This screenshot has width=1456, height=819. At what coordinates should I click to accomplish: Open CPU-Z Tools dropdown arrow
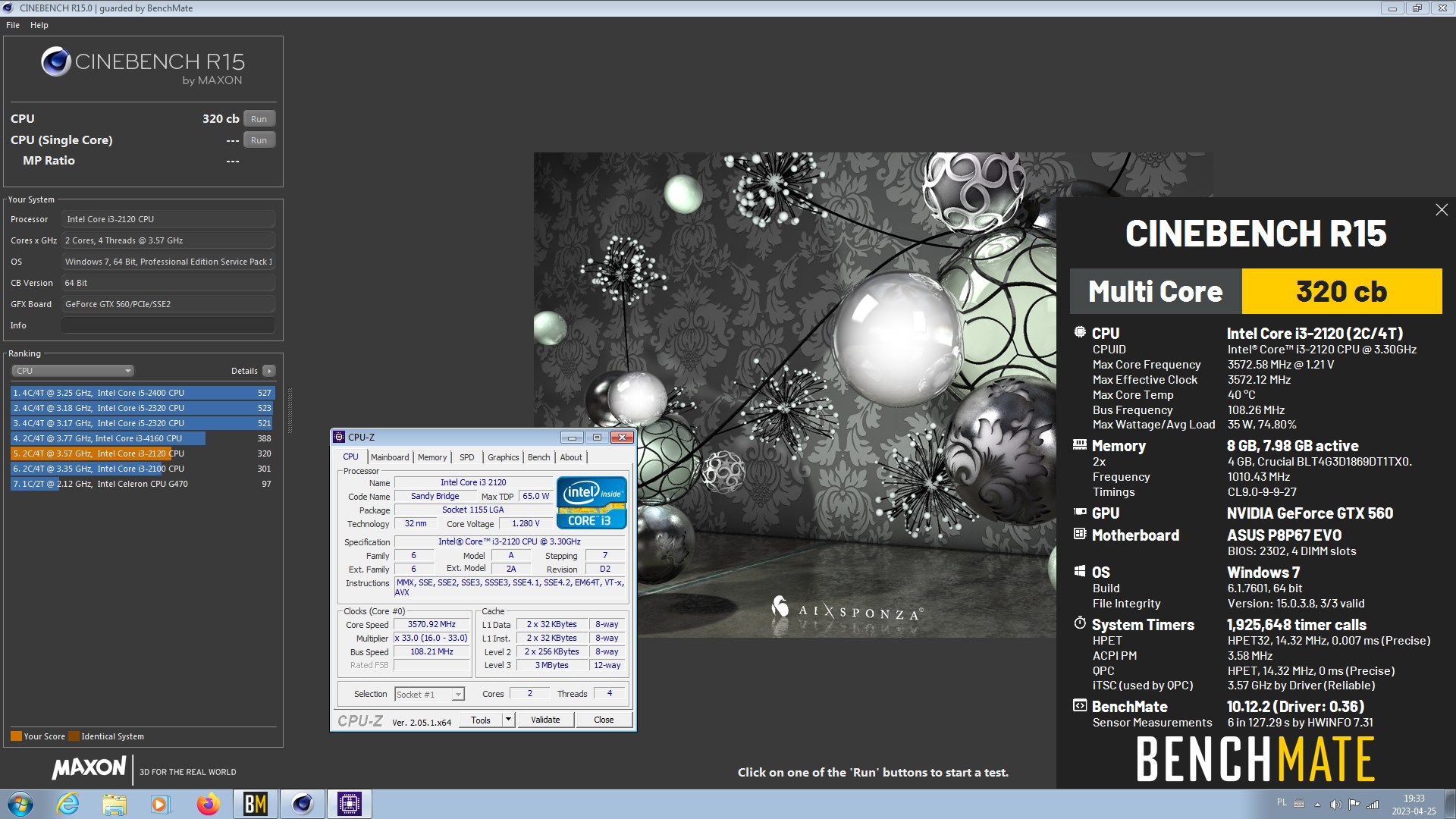coord(509,720)
